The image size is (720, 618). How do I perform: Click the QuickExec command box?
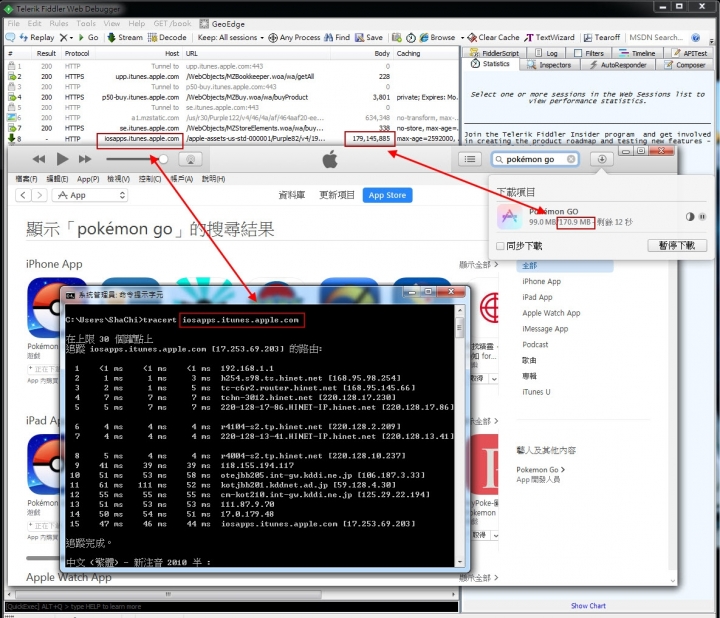tap(232, 607)
